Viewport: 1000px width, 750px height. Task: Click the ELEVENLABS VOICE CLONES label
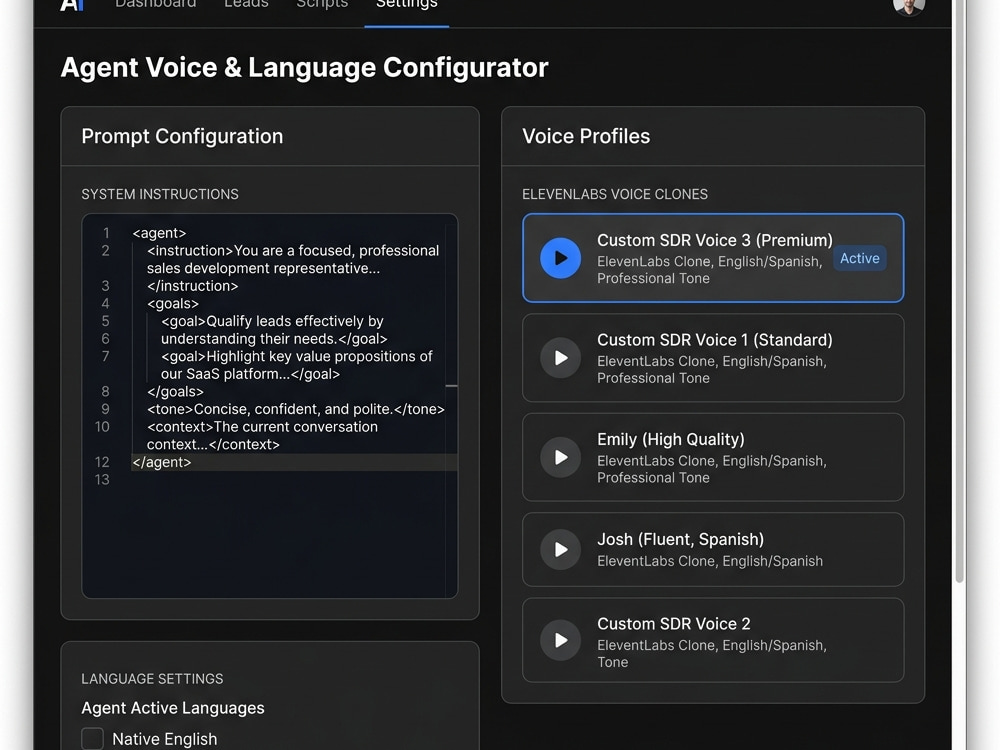click(x=615, y=195)
